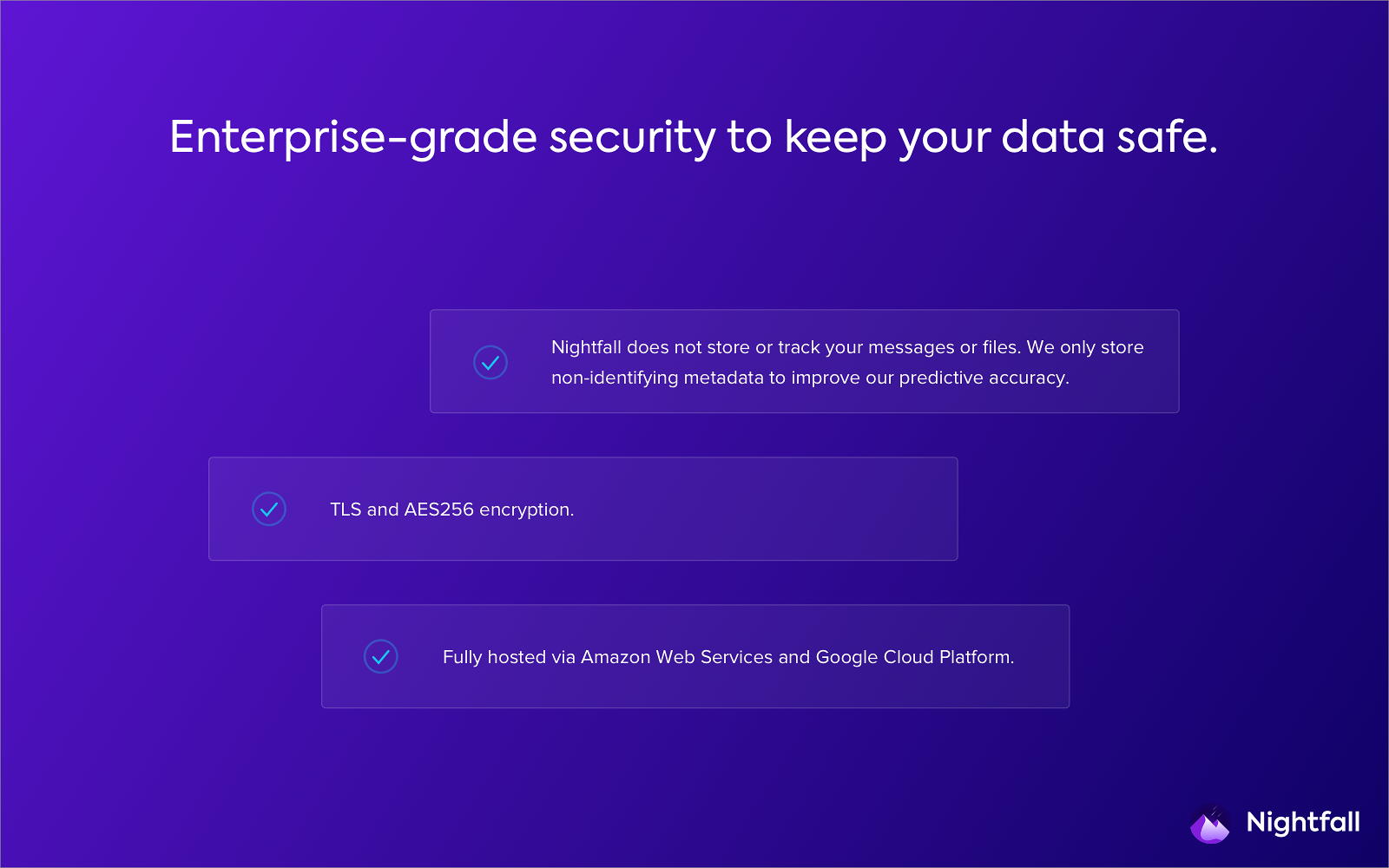Image resolution: width=1389 pixels, height=868 pixels.
Task: Click the "predictive accuracy" phrase
Action: tap(983, 378)
